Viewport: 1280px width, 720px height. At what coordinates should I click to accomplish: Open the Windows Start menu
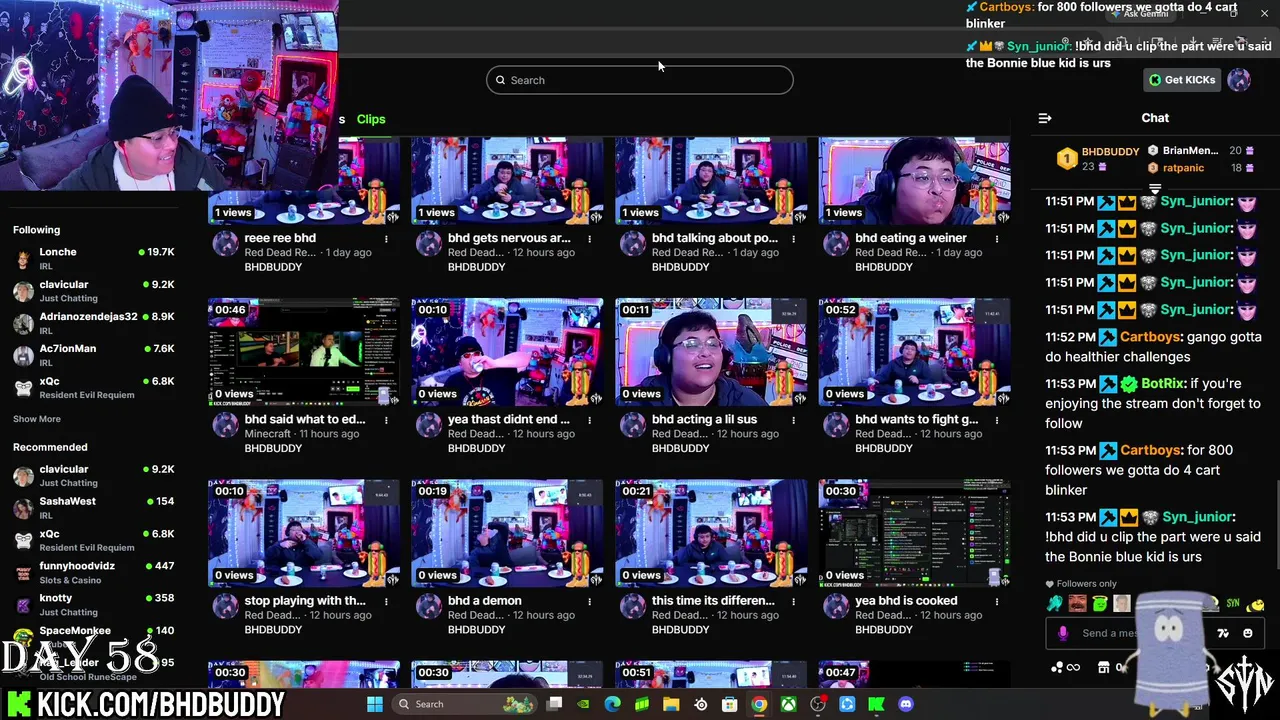[x=374, y=704]
